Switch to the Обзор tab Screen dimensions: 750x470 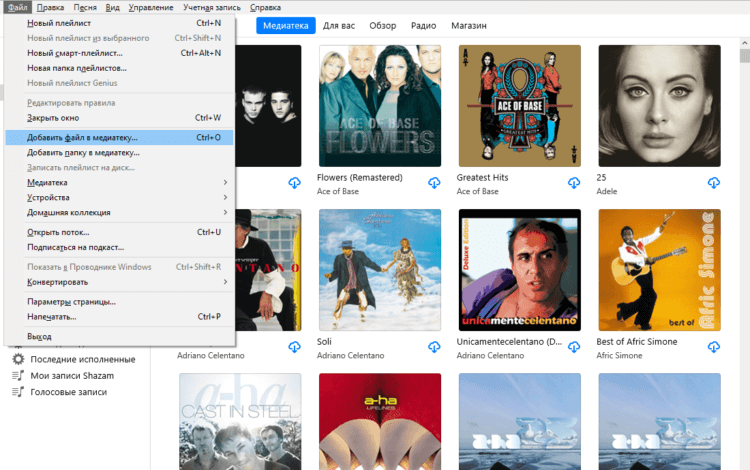(x=383, y=25)
